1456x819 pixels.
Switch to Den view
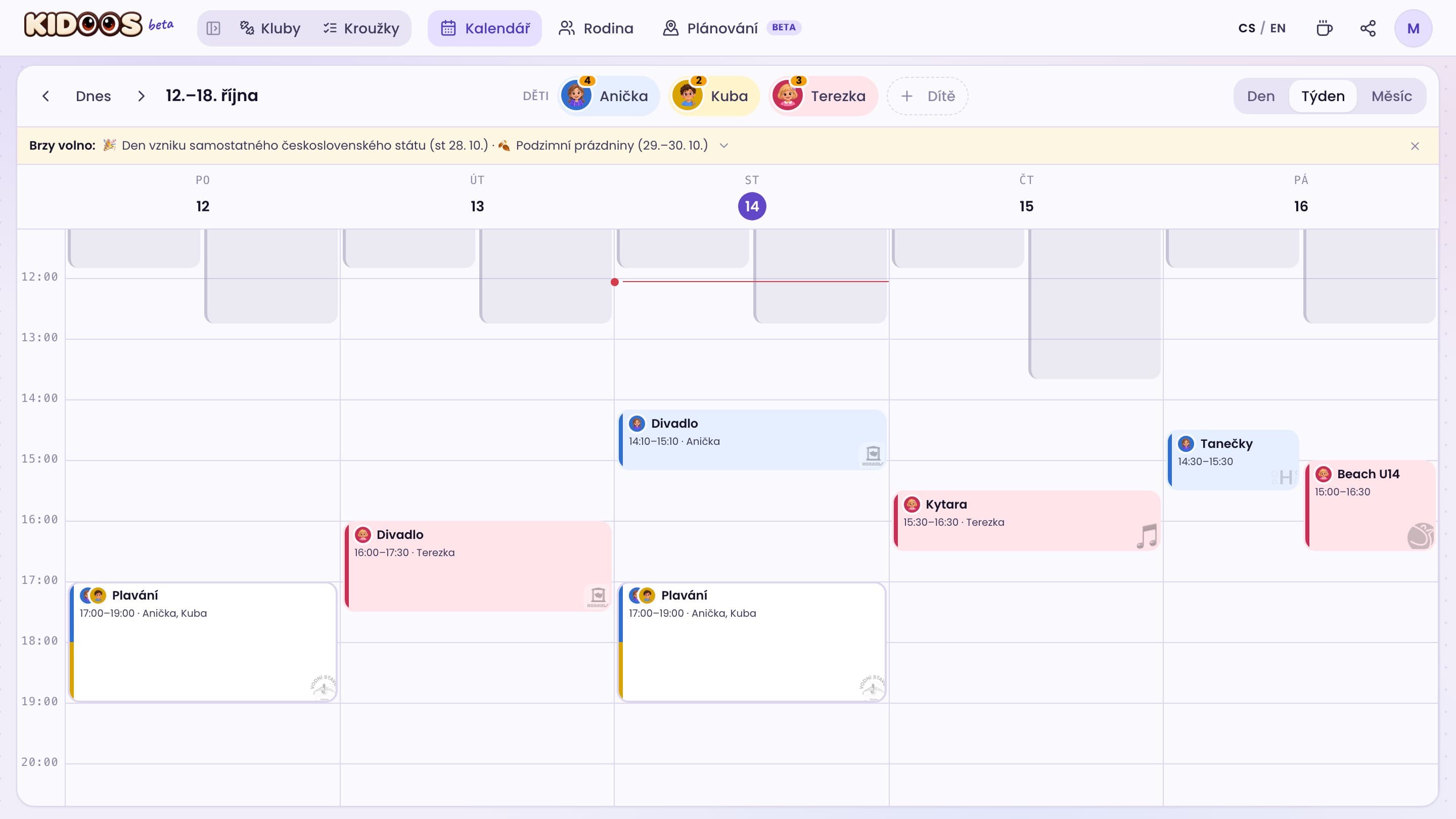pos(1261,96)
